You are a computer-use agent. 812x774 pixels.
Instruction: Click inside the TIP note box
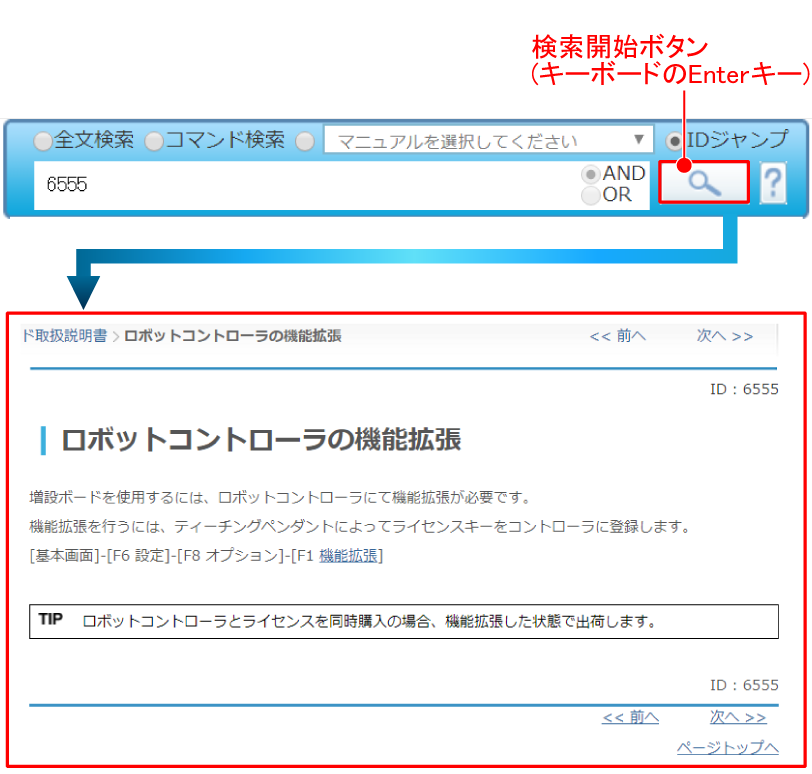[403, 621]
